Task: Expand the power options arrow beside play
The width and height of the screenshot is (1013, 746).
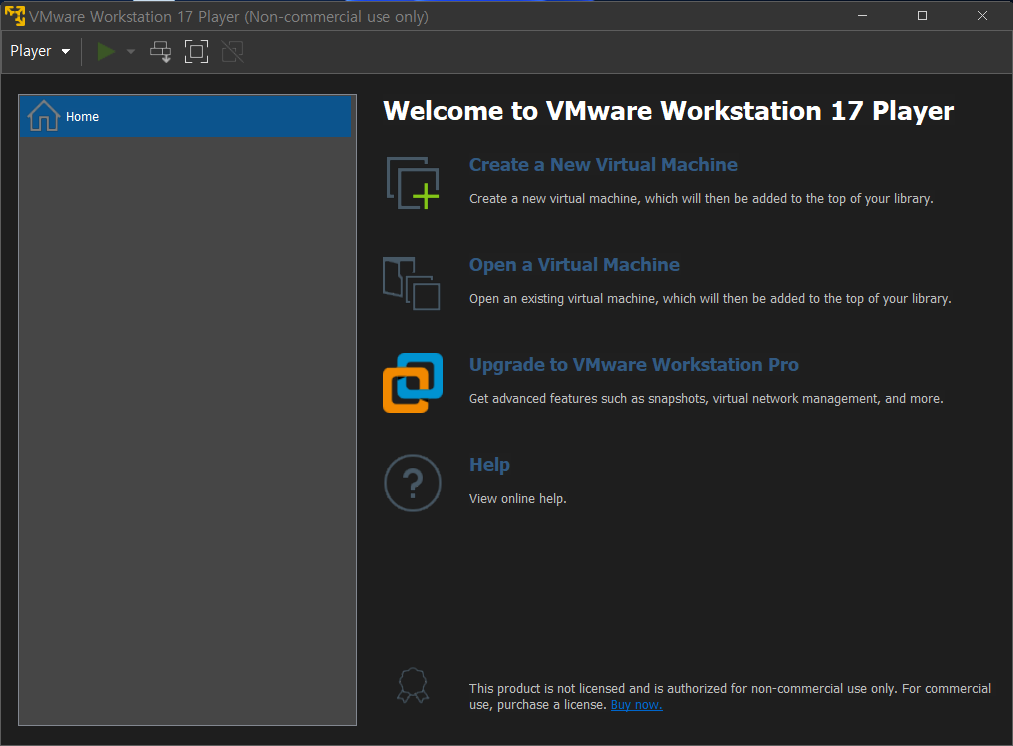Action: tap(131, 52)
